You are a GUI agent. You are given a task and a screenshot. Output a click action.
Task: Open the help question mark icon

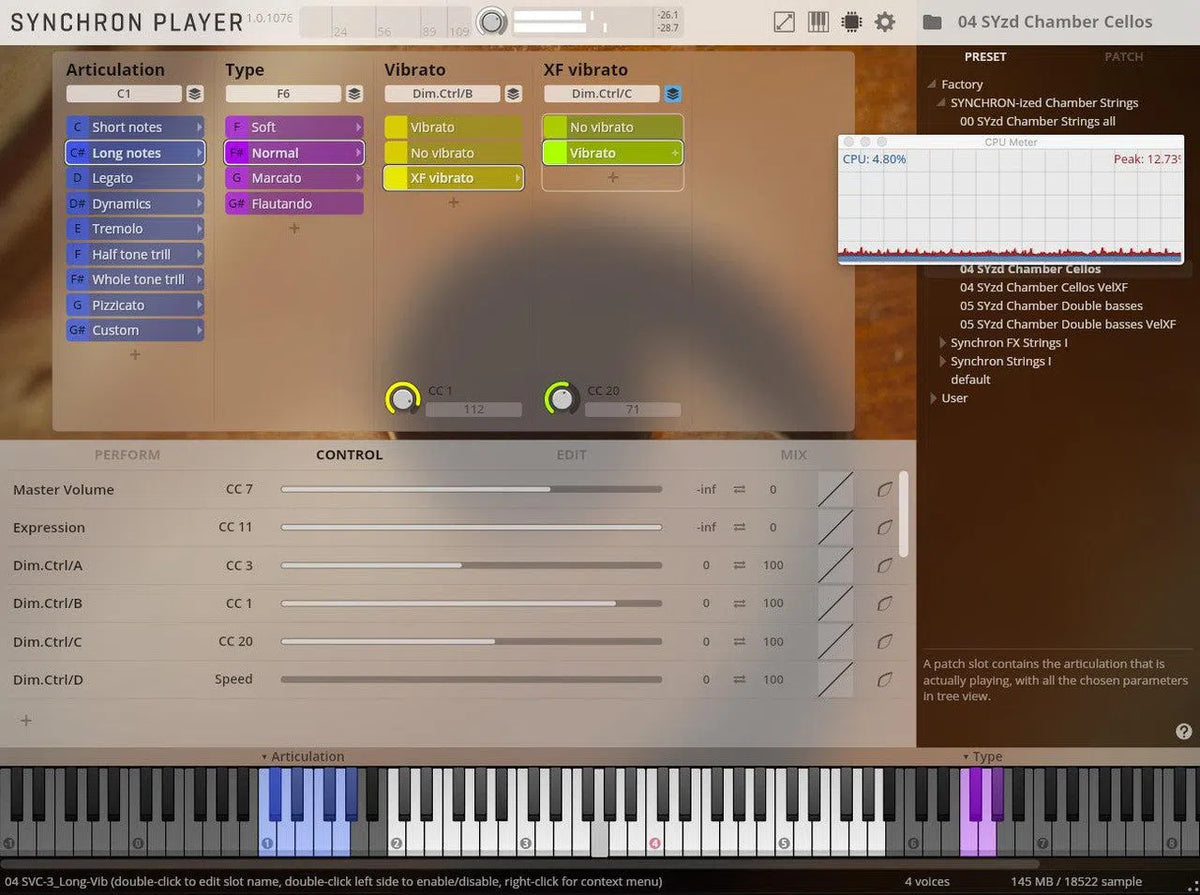point(1184,732)
